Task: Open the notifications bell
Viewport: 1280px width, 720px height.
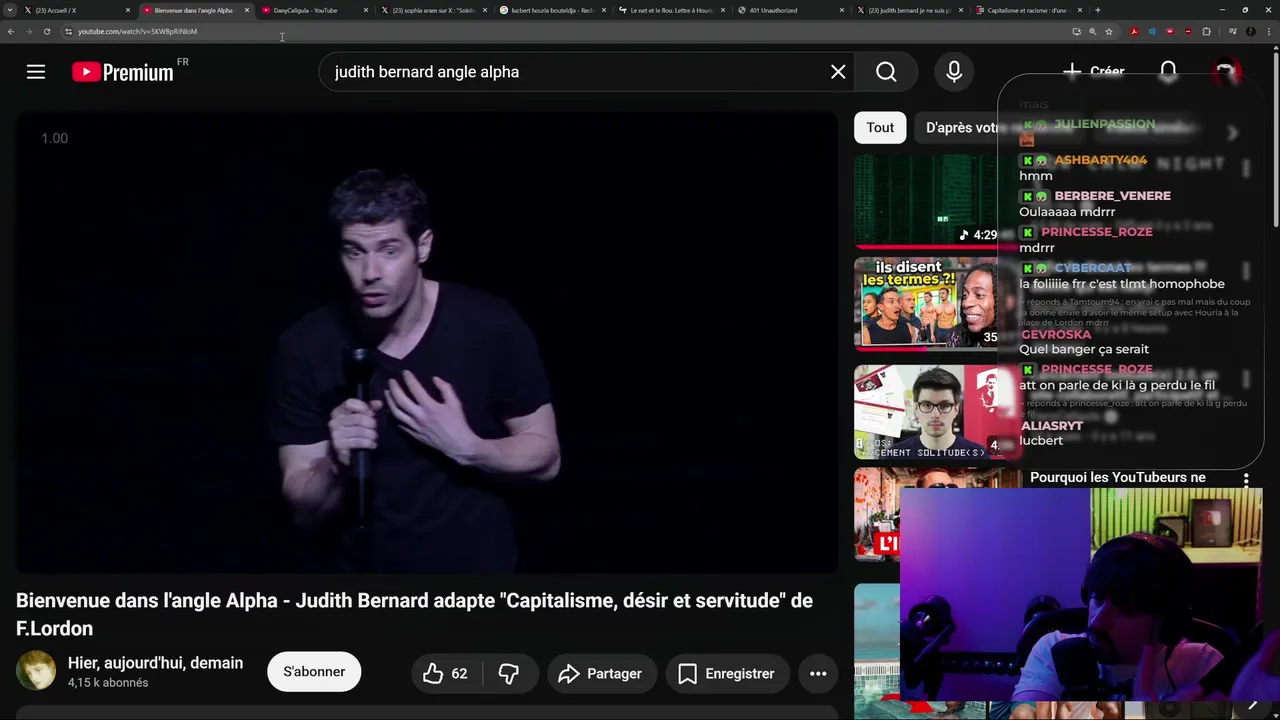Action: pos(1168,72)
